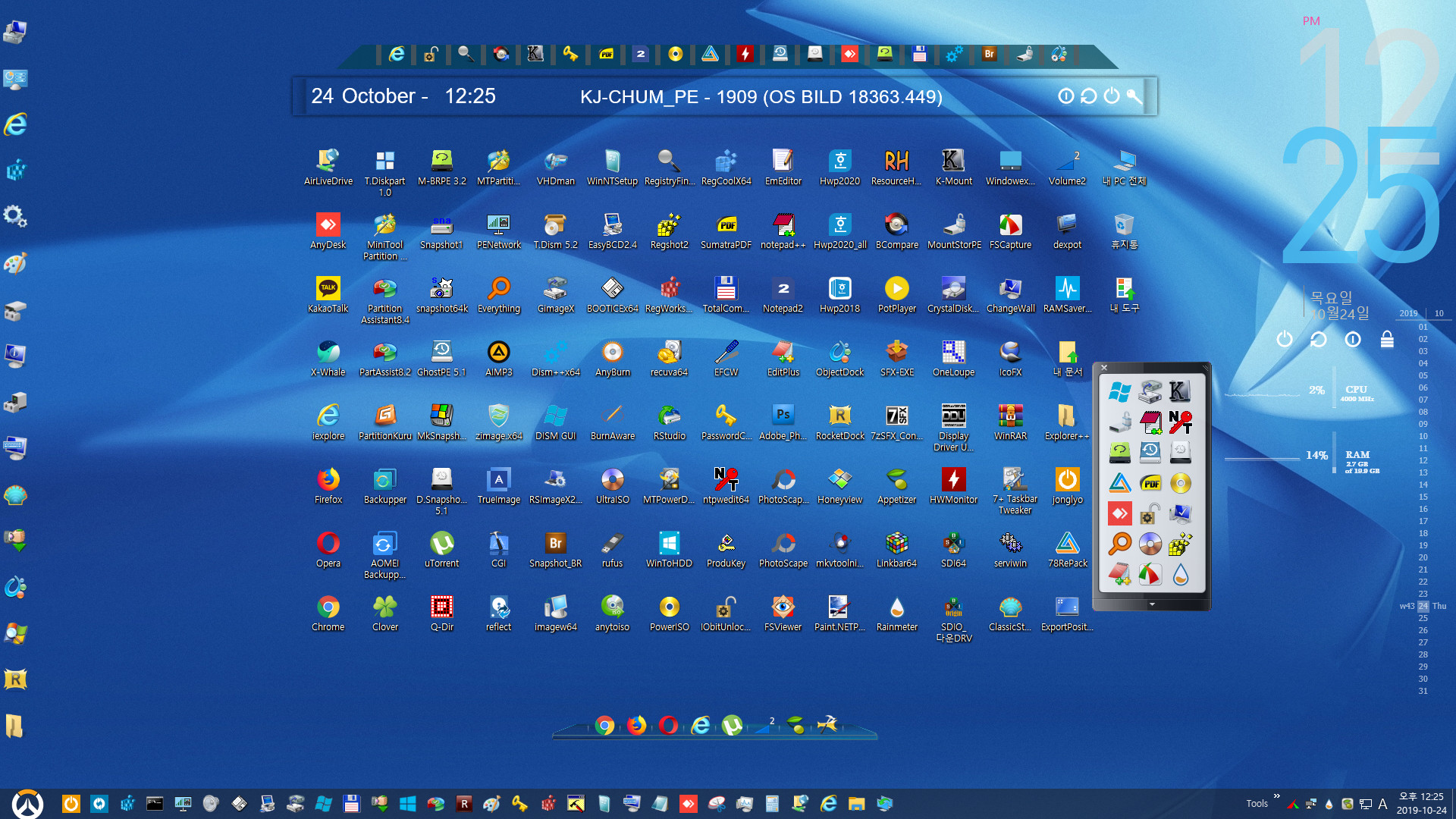Open FSCapture shortcut
The height and width of the screenshot is (819, 1456).
click(1010, 231)
